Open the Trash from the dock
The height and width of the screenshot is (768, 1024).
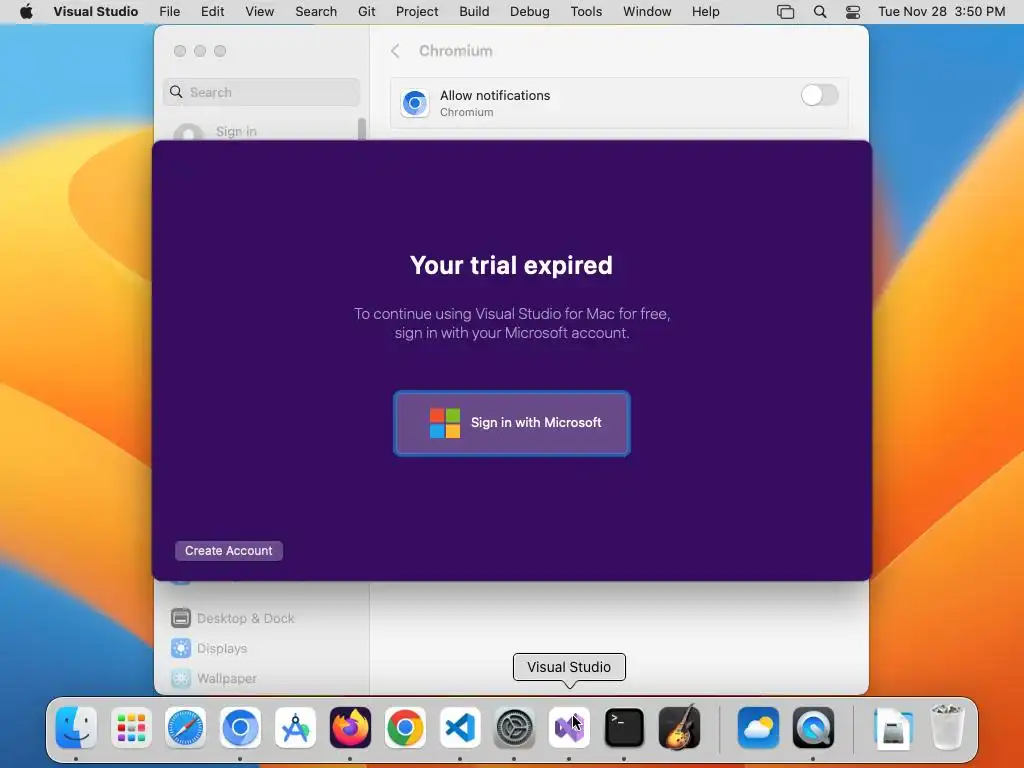(946, 726)
